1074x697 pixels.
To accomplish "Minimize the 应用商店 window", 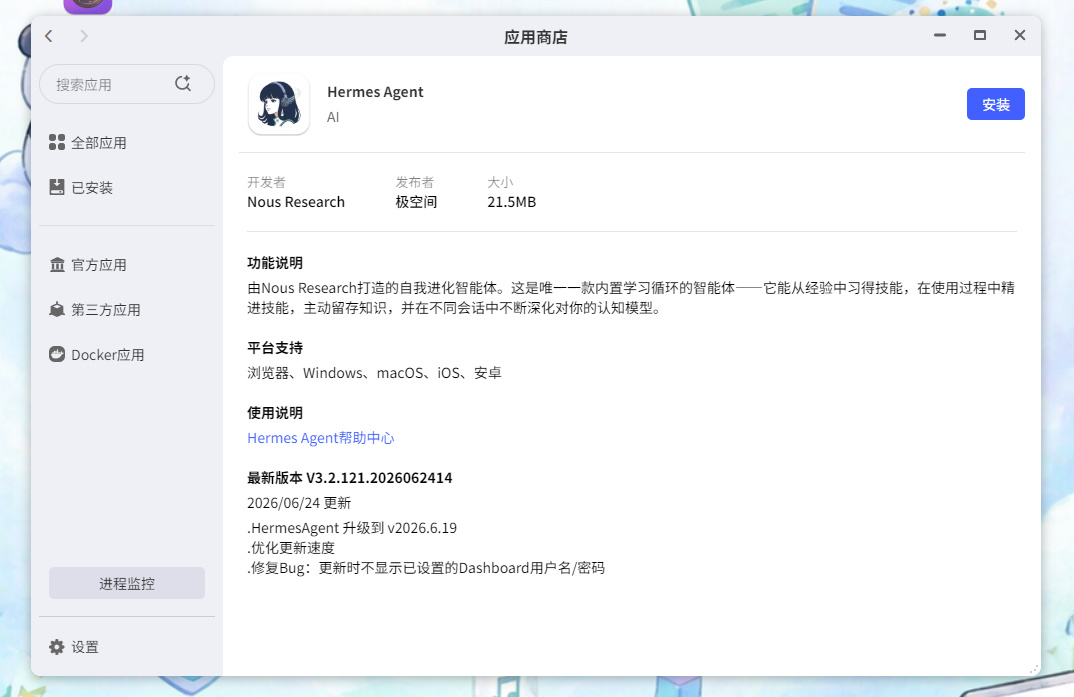I will coord(940,35).
